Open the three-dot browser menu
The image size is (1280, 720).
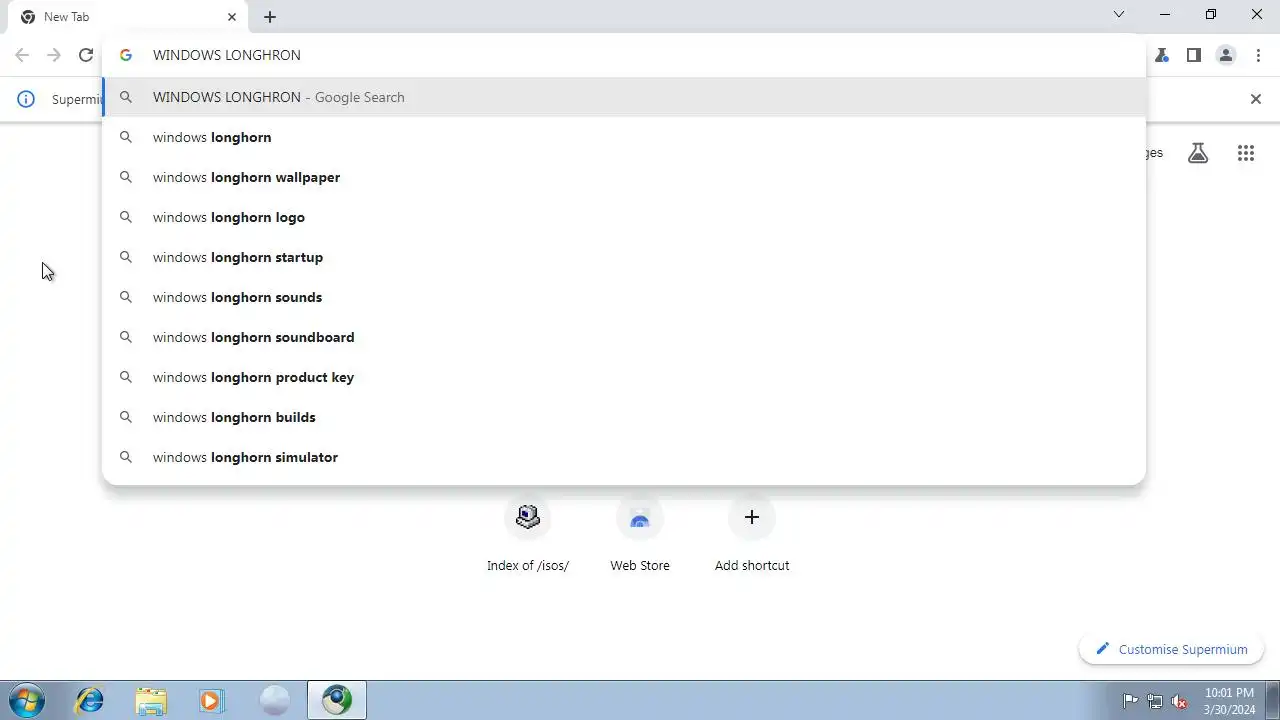tap(1258, 55)
